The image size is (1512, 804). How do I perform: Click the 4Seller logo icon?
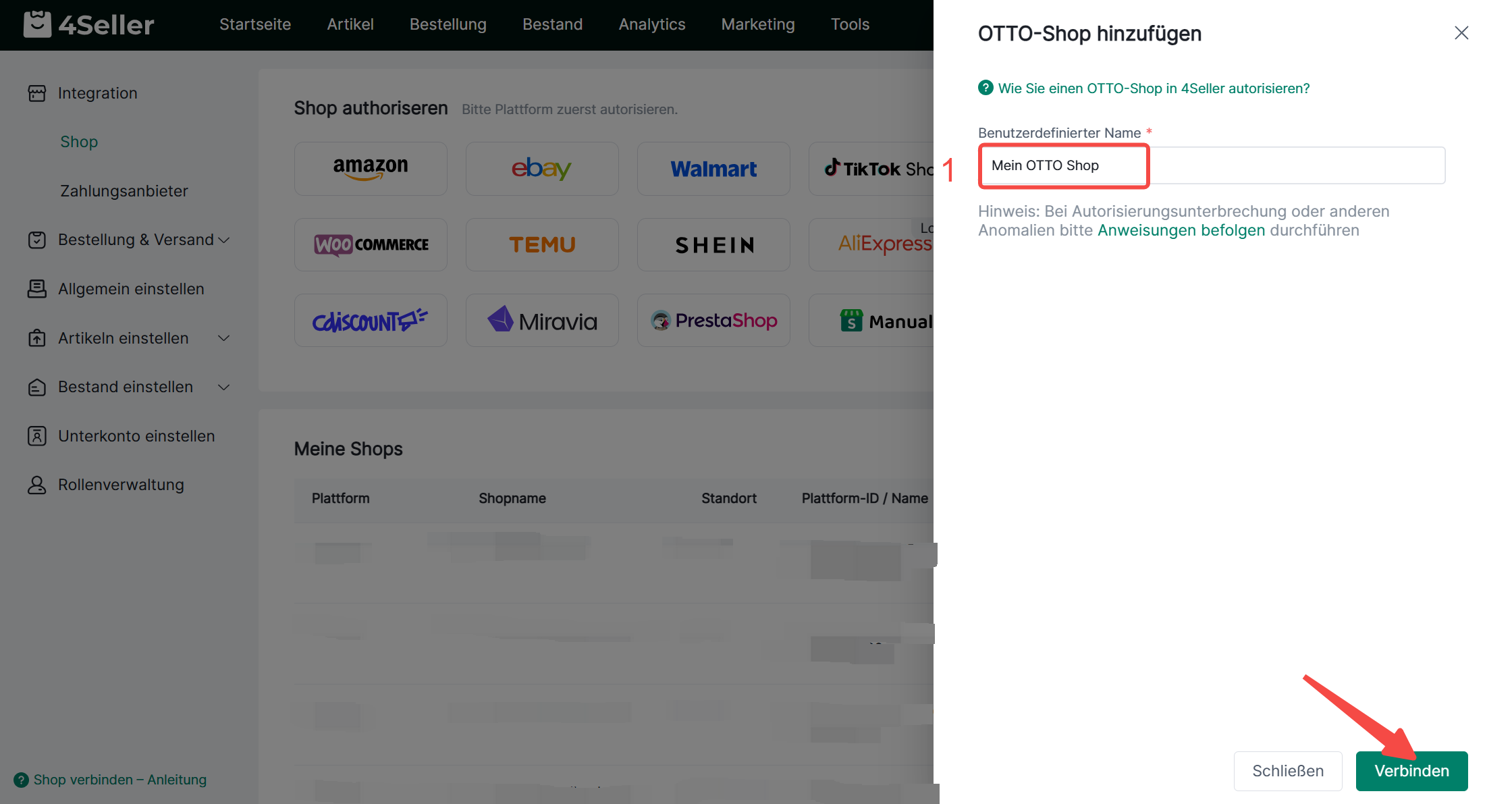coord(37,24)
